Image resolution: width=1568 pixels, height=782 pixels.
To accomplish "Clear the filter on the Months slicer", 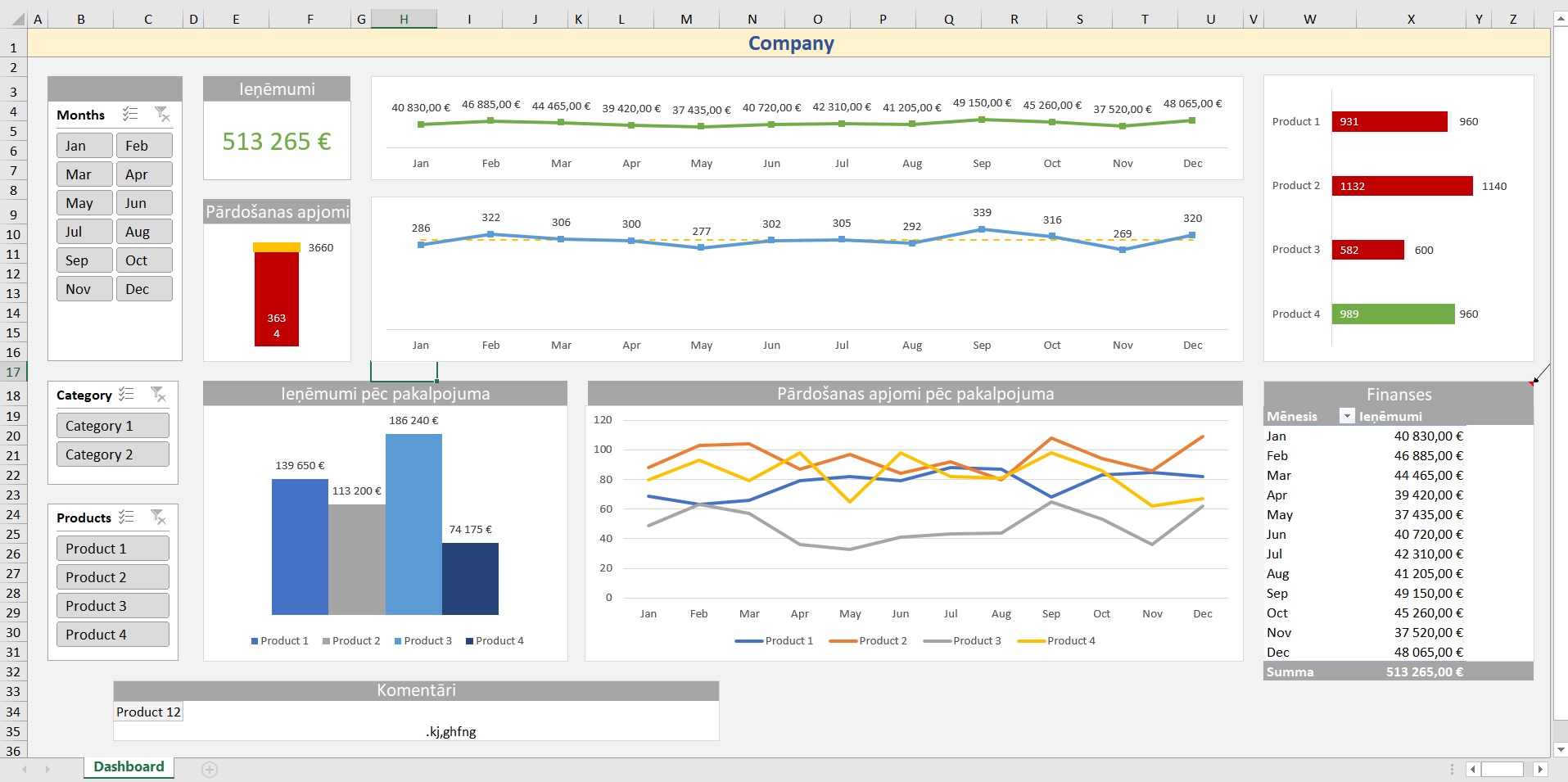I will point(162,115).
